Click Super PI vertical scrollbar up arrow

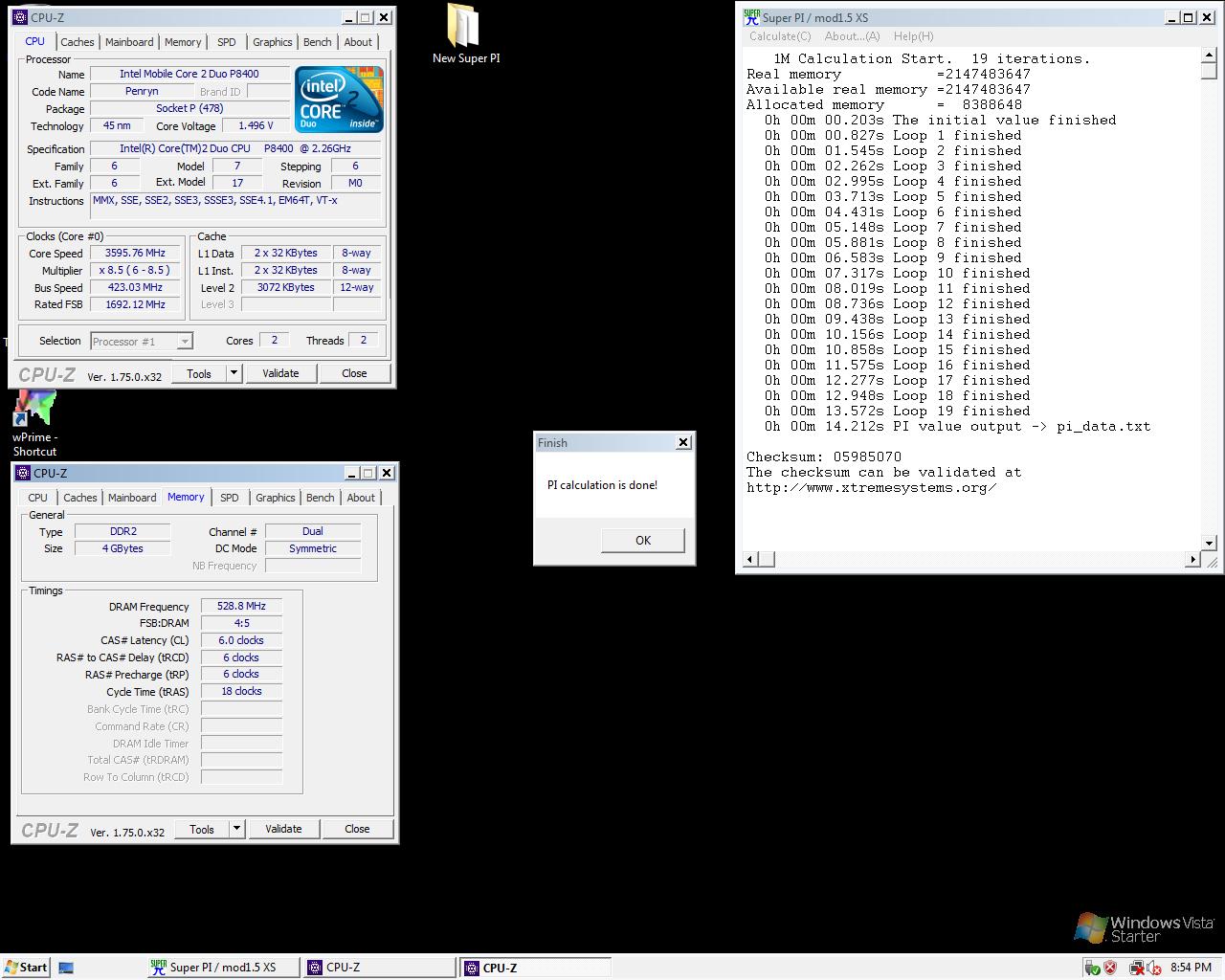pyautogui.click(x=1209, y=56)
